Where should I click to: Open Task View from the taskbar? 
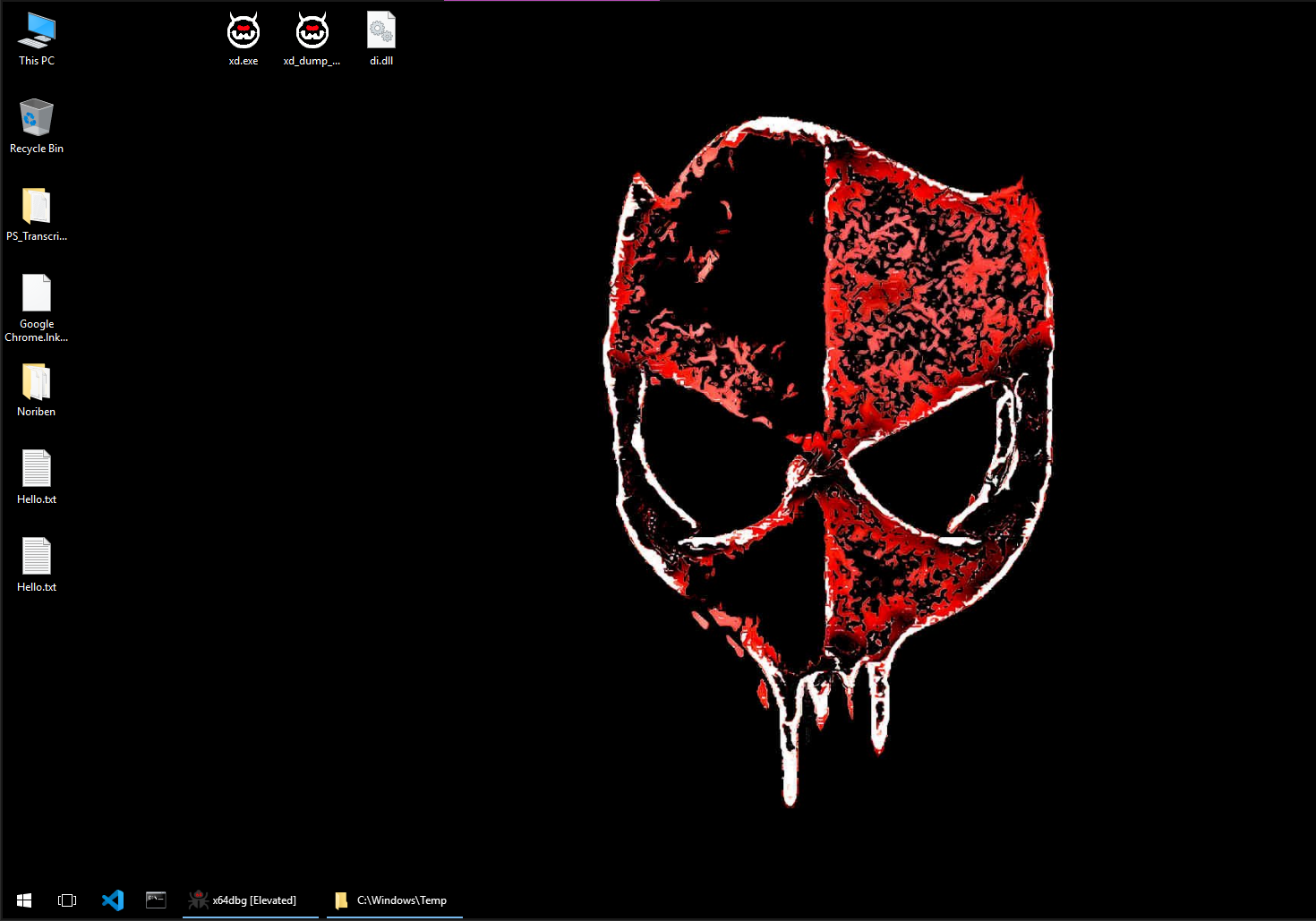[67, 900]
